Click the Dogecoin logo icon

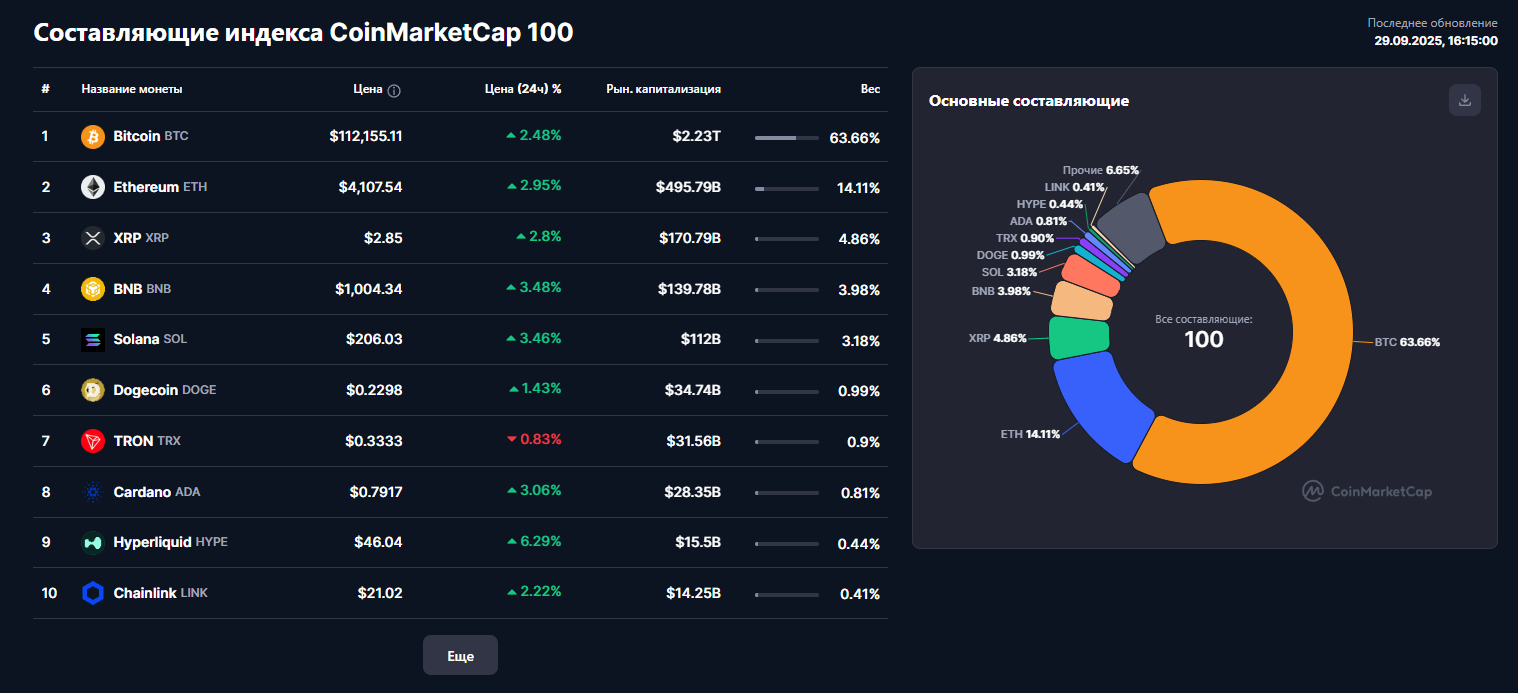[93, 390]
